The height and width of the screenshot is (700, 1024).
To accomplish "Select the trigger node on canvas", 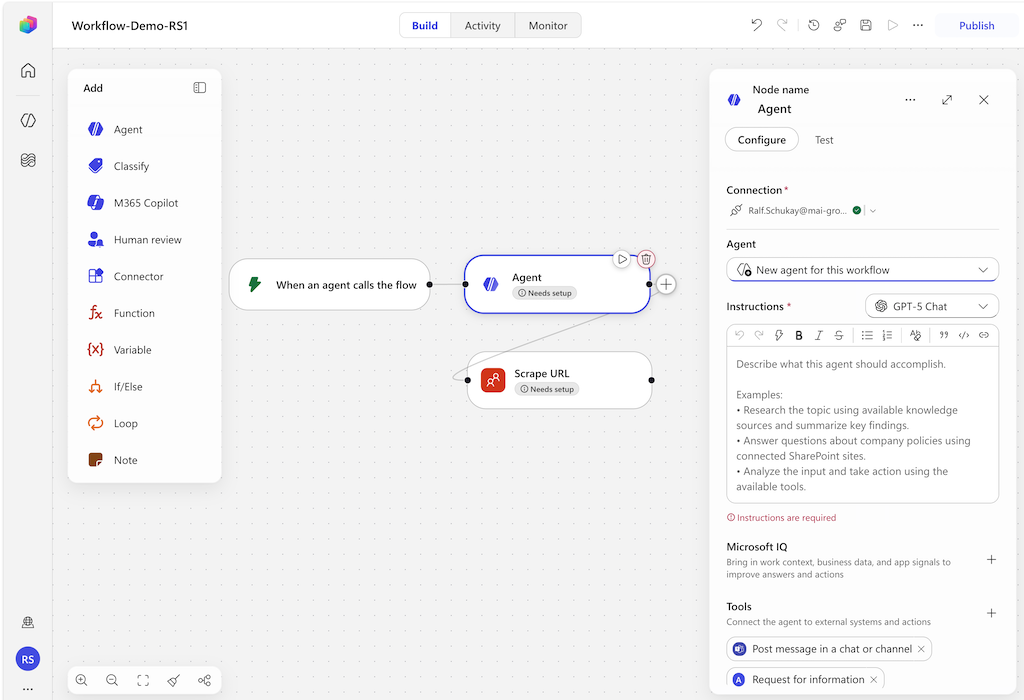I will (330, 285).
